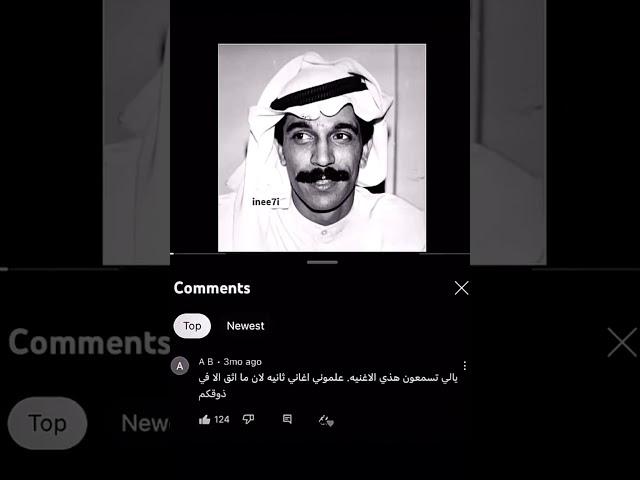The image size is (640, 480).
Task: Select the Top comments sort chip
Action: click(192, 326)
